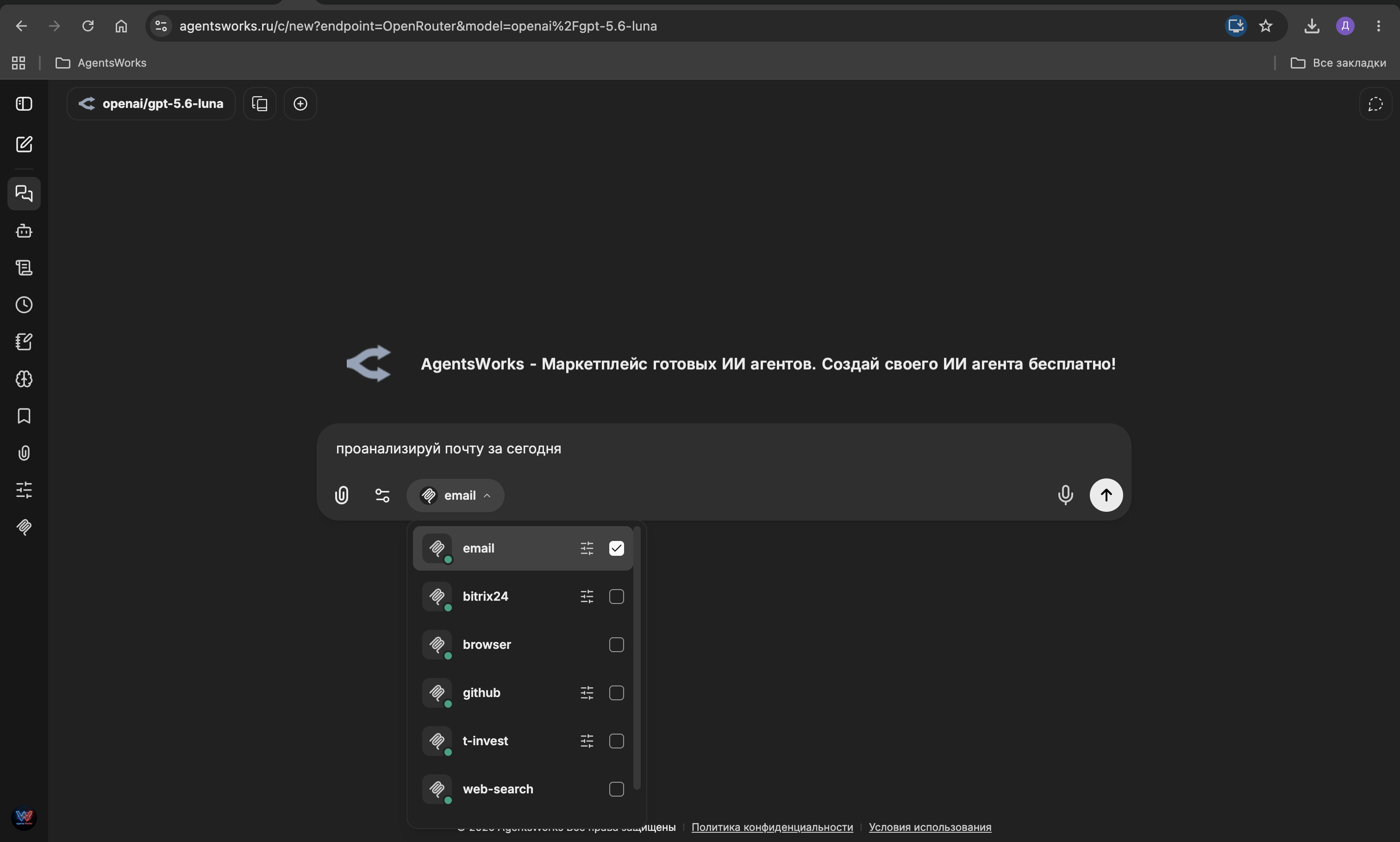Open the Chrome profile avatar

1345,26
